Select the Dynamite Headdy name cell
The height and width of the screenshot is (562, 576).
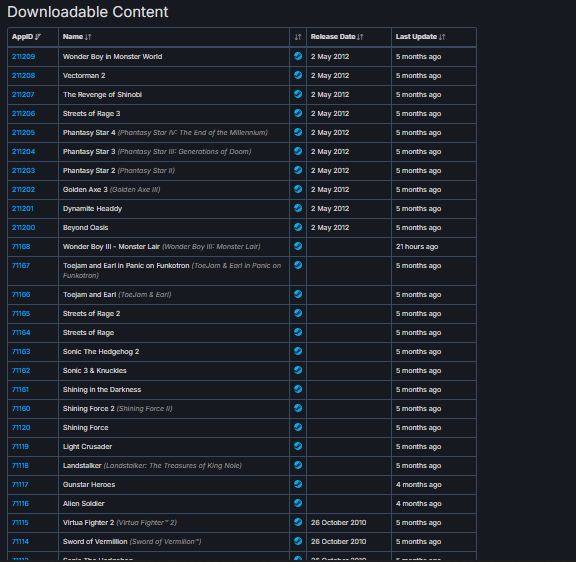point(174,209)
